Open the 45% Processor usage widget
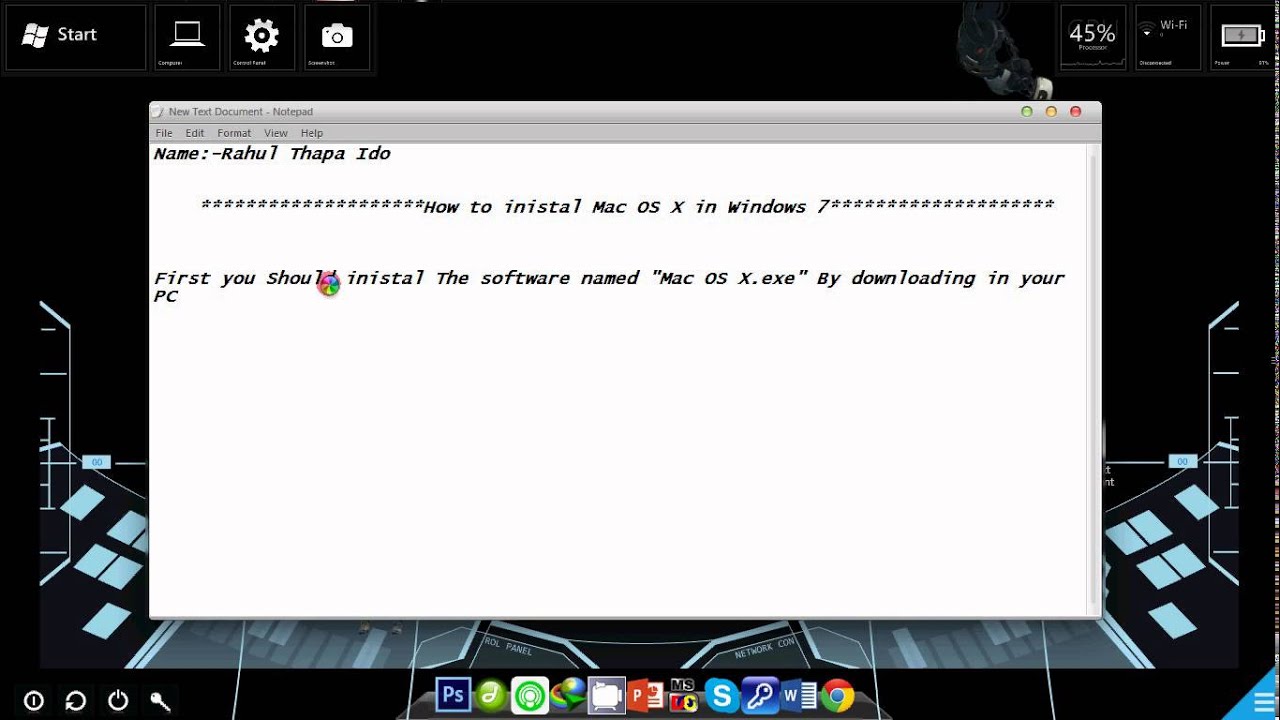The height and width of the screenshot is (720, 1280). [x=1092, y=37]
